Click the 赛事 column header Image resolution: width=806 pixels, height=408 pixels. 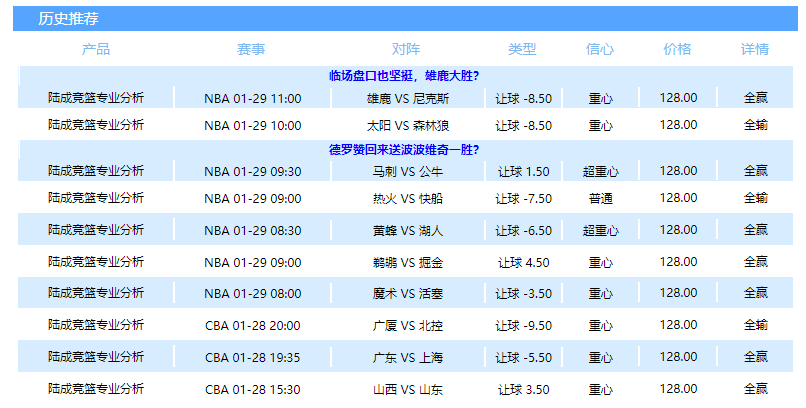[252, 49]
